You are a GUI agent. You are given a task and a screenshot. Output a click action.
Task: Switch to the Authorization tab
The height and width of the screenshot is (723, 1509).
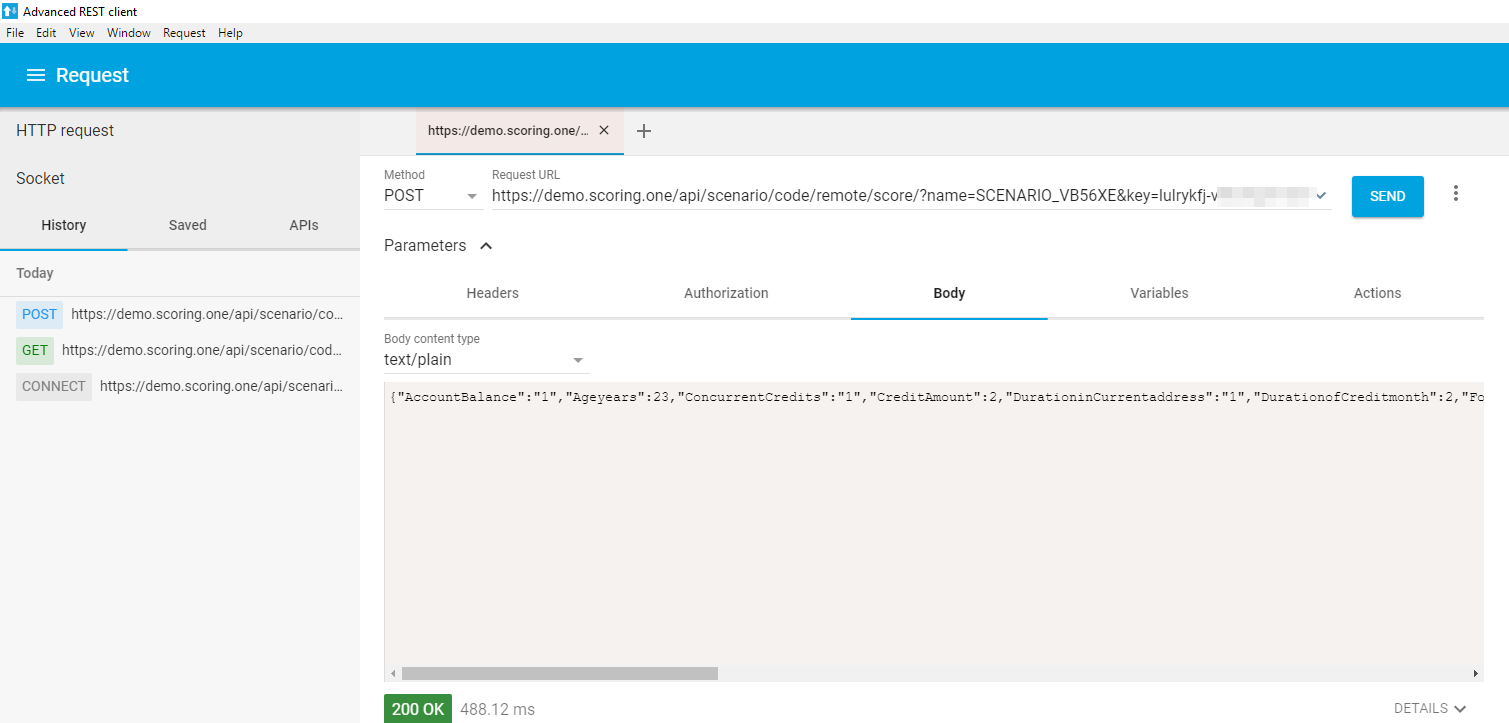[x=726, y=293]
